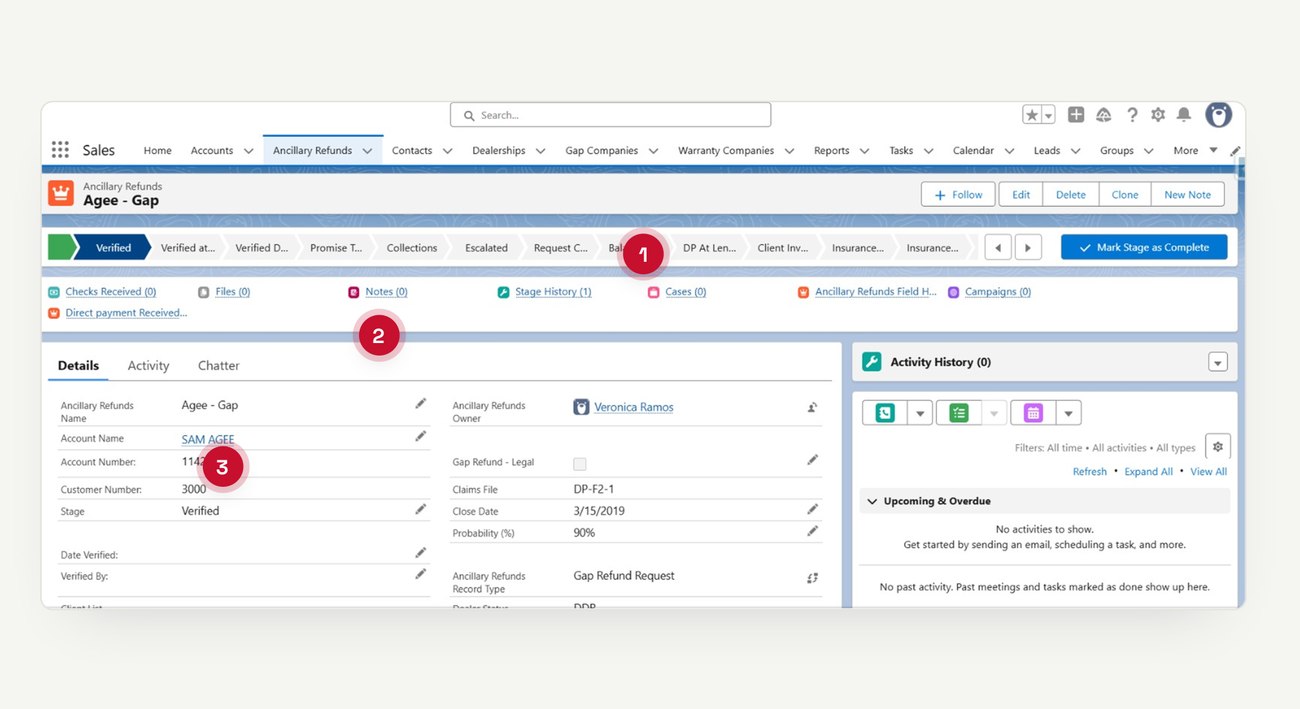Open the Favorites list dropdown arrow
The height and width of the screenshot is (709, 1300).
1048,115
